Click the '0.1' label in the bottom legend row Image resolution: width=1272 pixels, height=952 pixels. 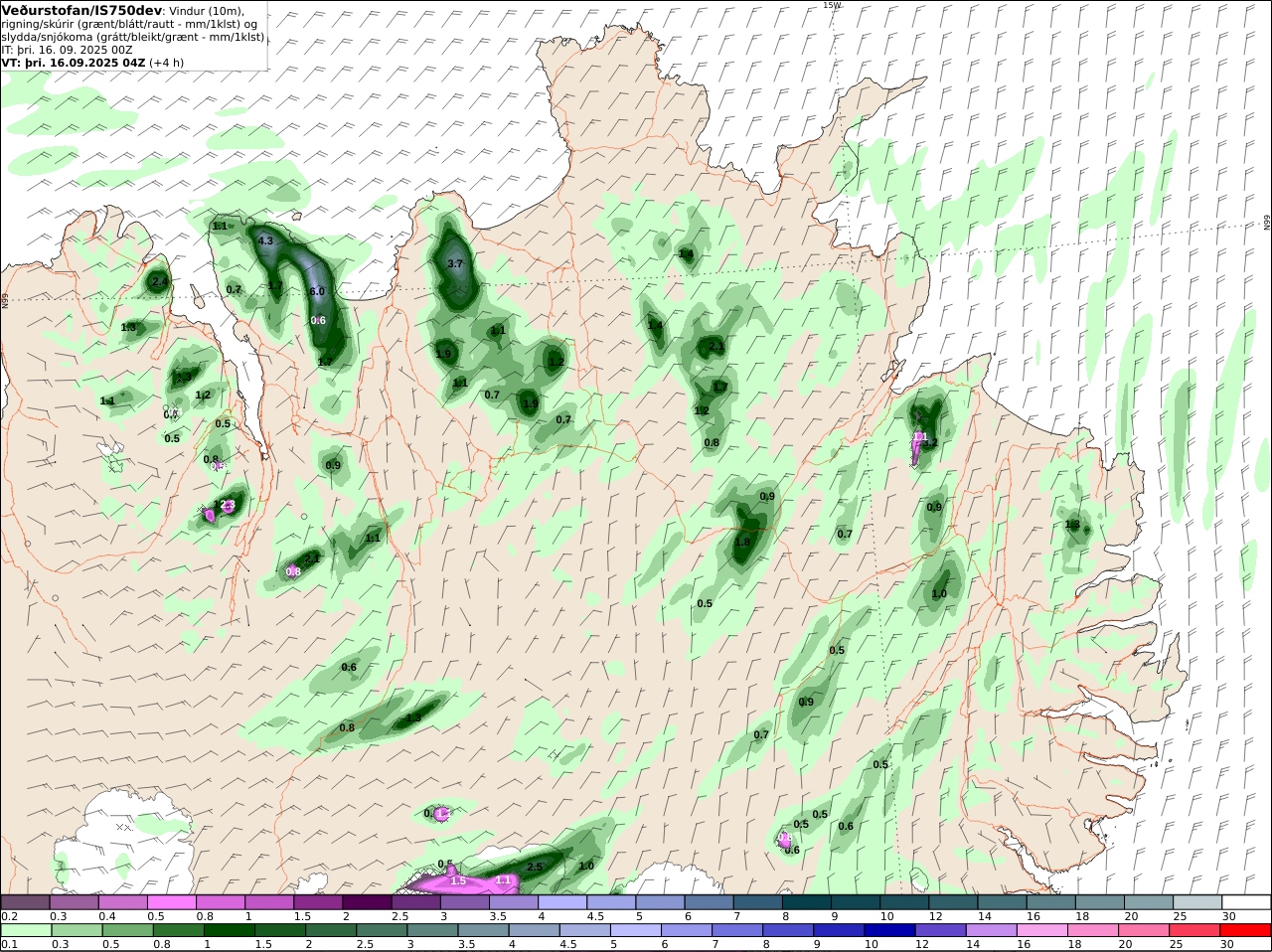pyautogui.click(x=9, y=944)
